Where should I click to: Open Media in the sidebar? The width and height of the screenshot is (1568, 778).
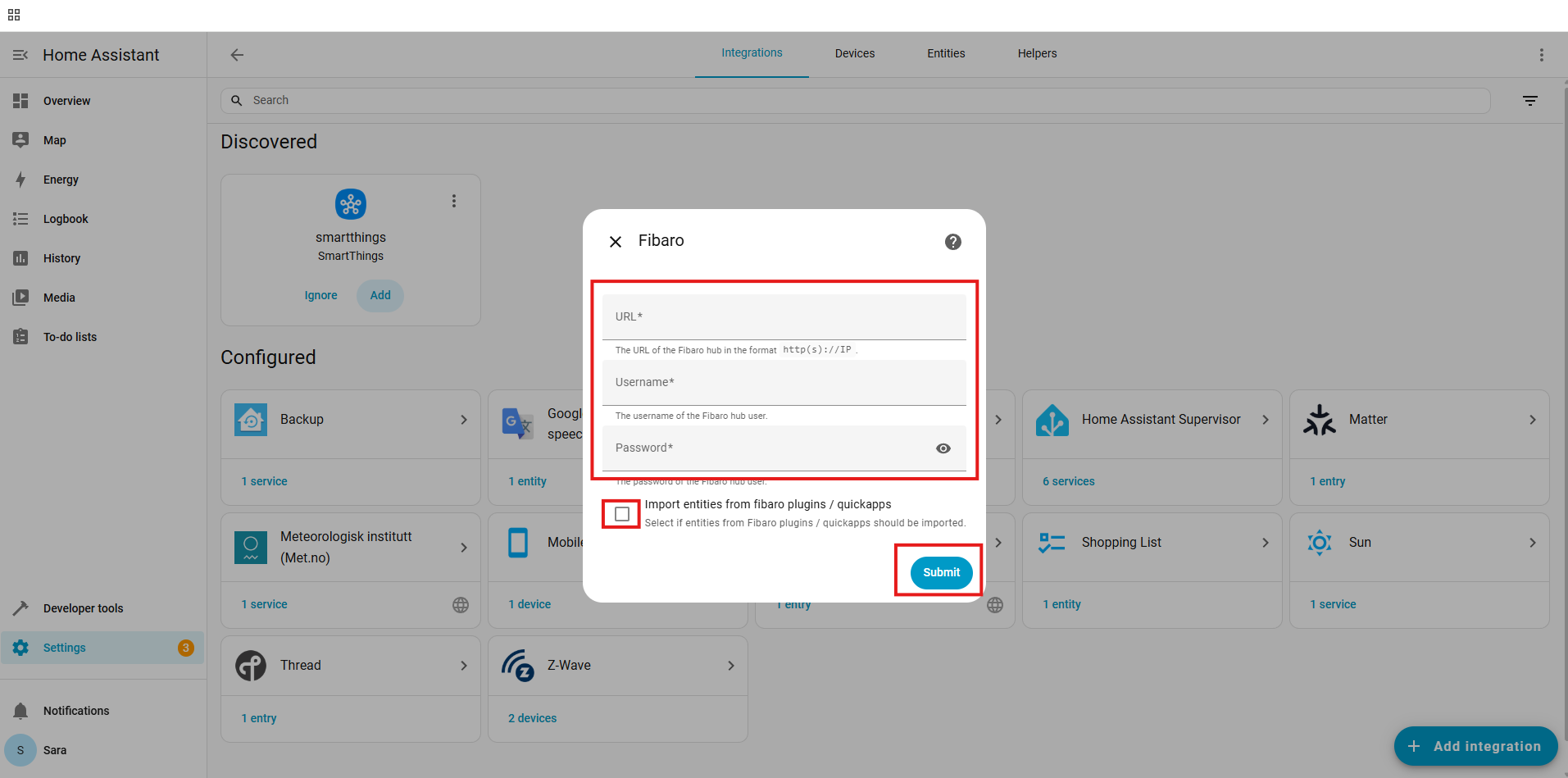click(x=103, y=298)
